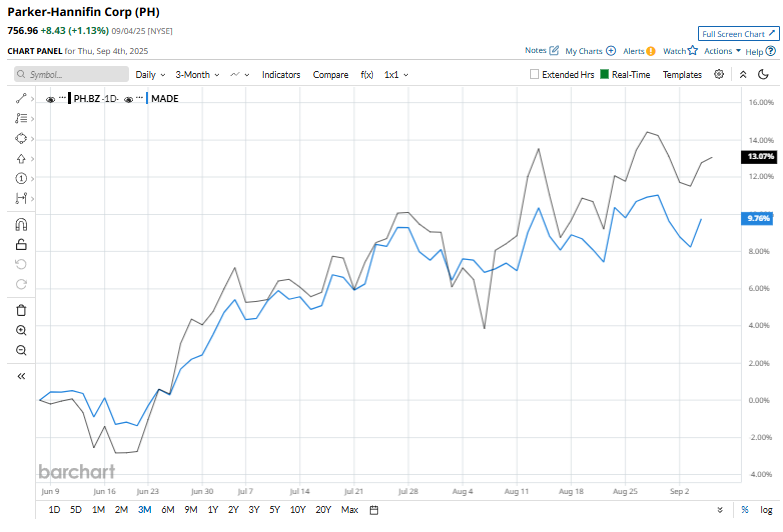Open the Indicators menu
This screenshot has width=783, height=532.
[281, 74]
